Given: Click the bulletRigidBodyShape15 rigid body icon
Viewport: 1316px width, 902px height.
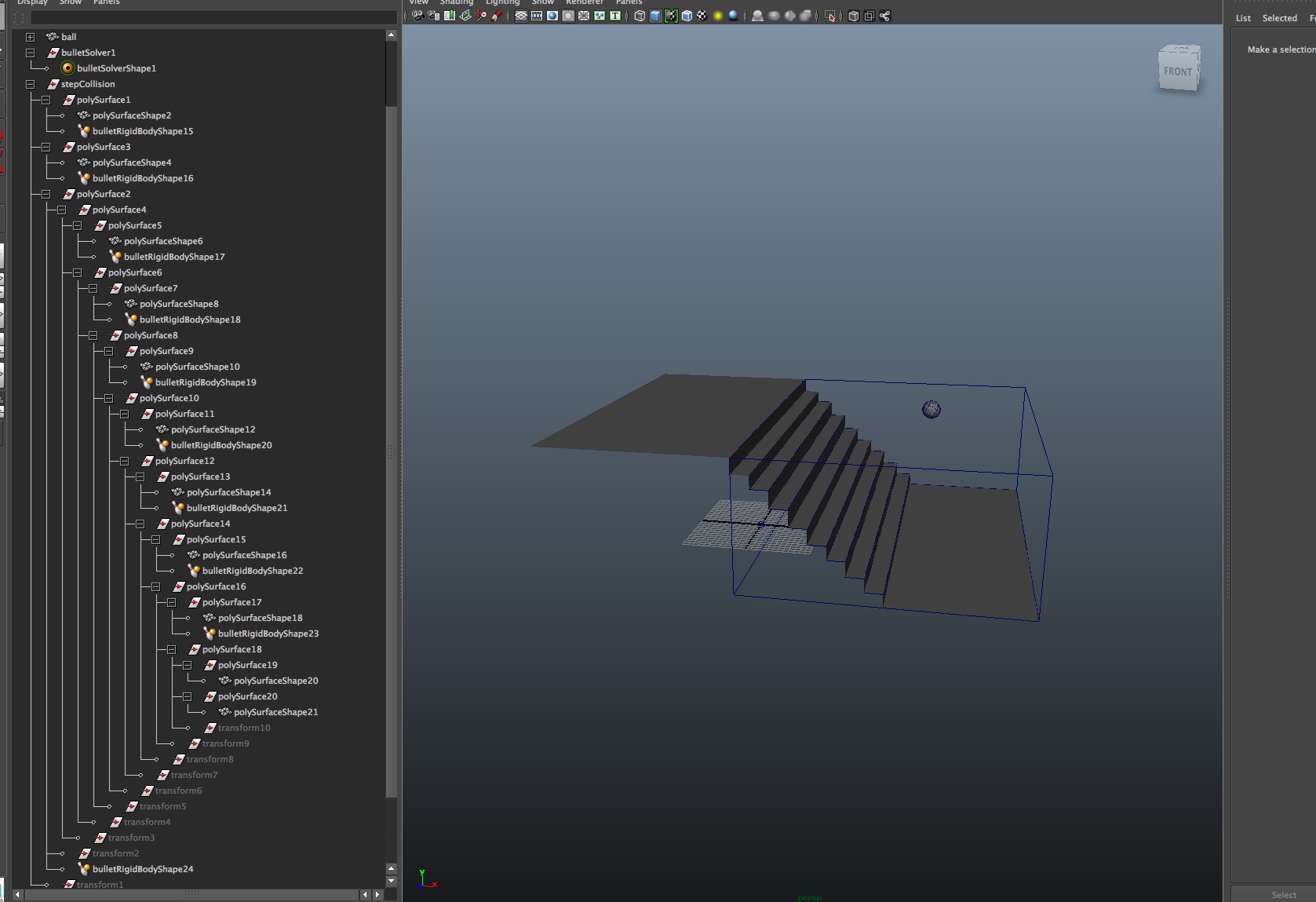Looking at the screenshot, I should 84,131.
